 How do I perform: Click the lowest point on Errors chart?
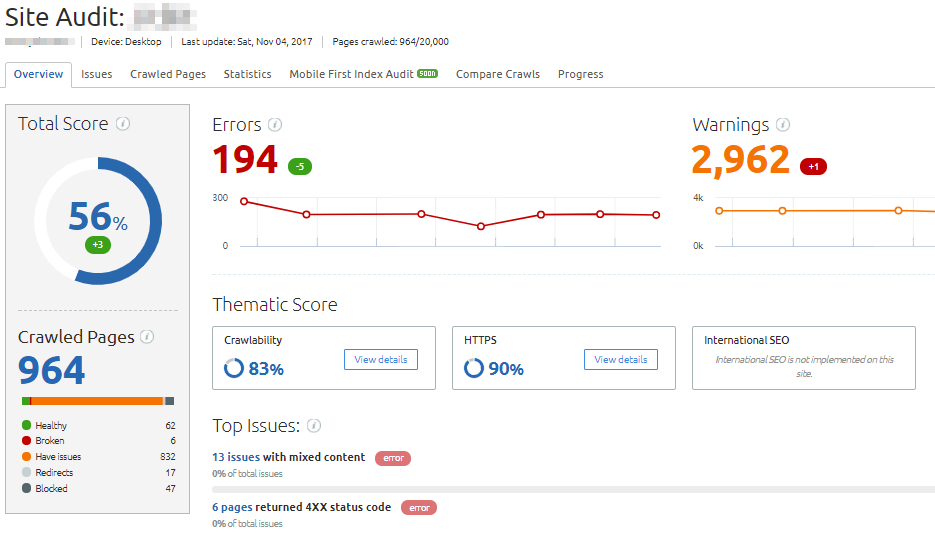[481, 226]
